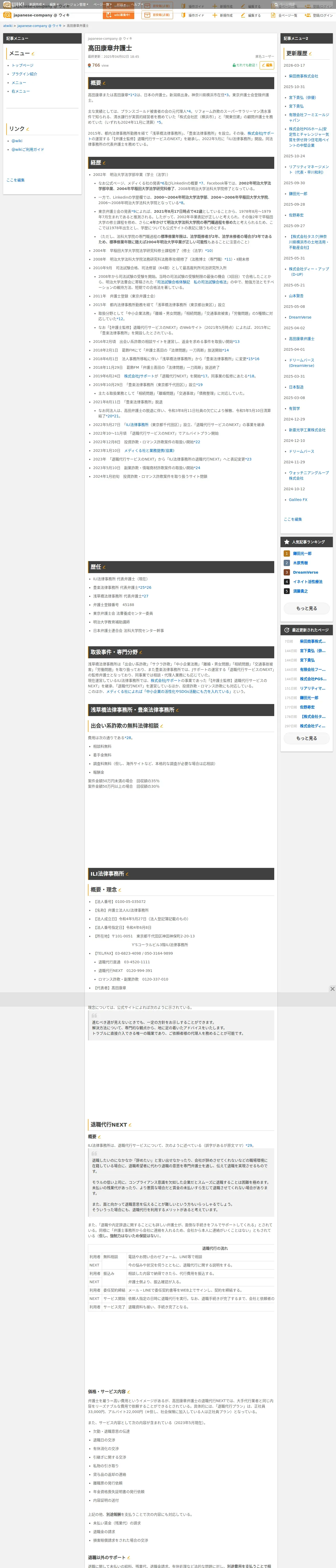This screenshot has height=1568, width=336.
Task: Click the clock icon in 最近更新されたページ header
Action: pyautogui.click(x=287, y=630)
